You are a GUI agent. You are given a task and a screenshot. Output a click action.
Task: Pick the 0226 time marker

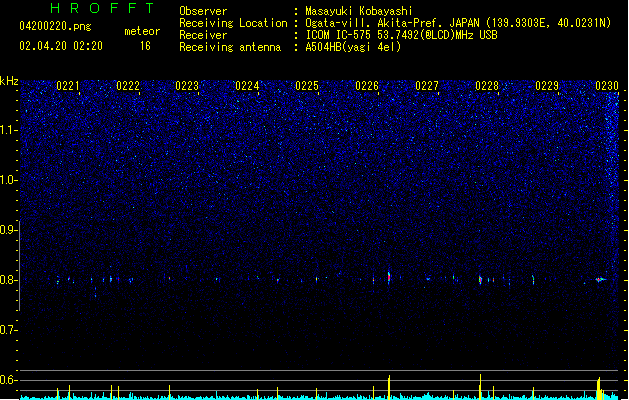tap(367, 86)
